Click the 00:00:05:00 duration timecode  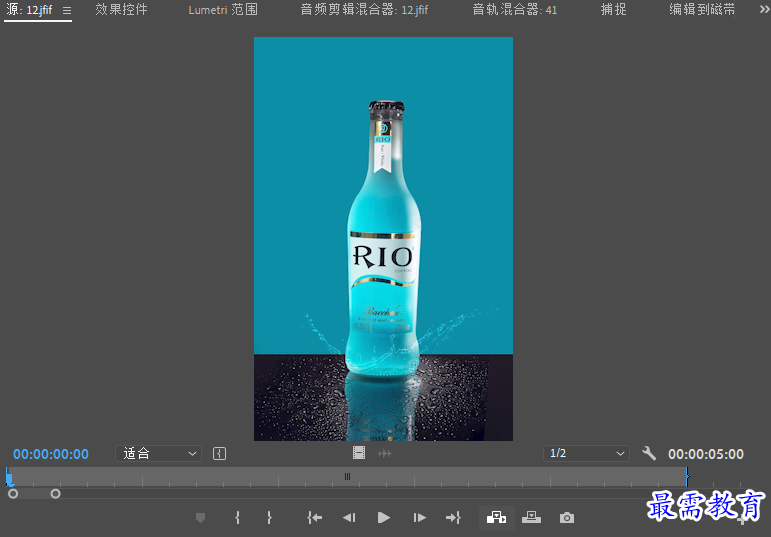point(706,454)
